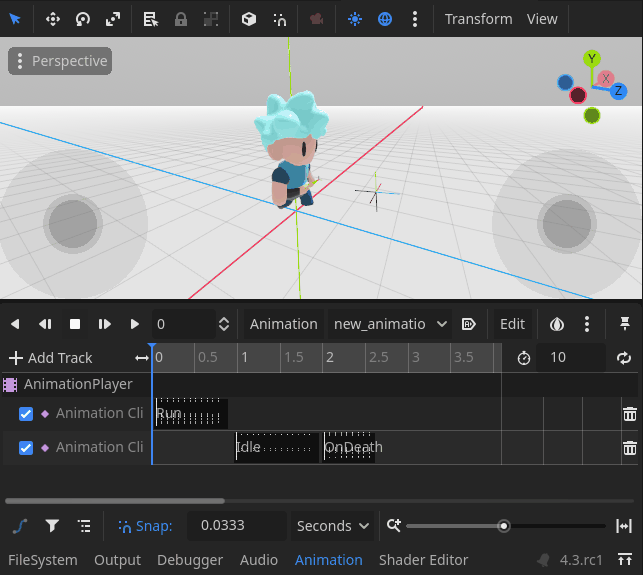Open the animation Edit menu
Viewport: 643px width, 575px height.
click(512, 324)
